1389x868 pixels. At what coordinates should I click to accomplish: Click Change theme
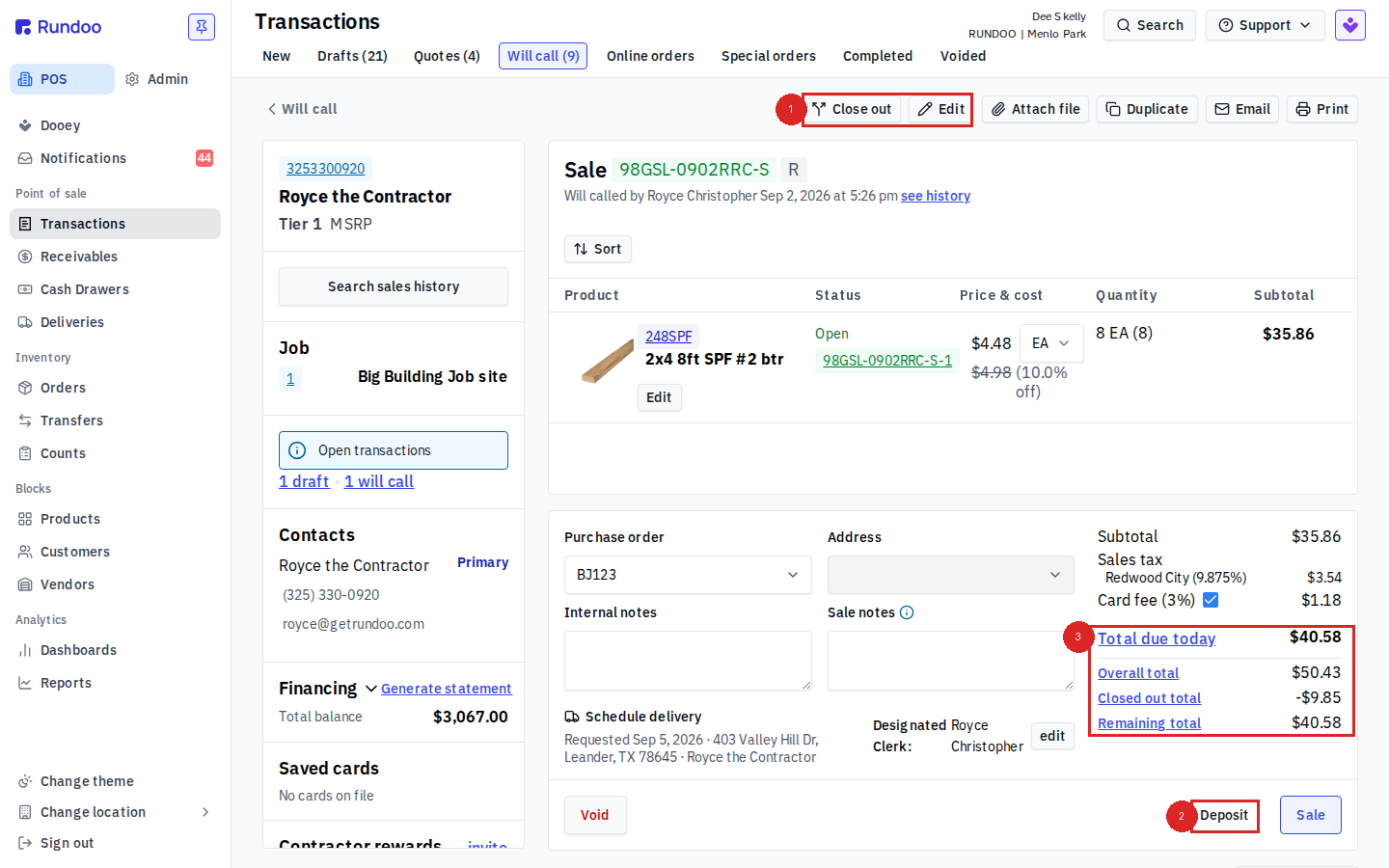(87, 781)
